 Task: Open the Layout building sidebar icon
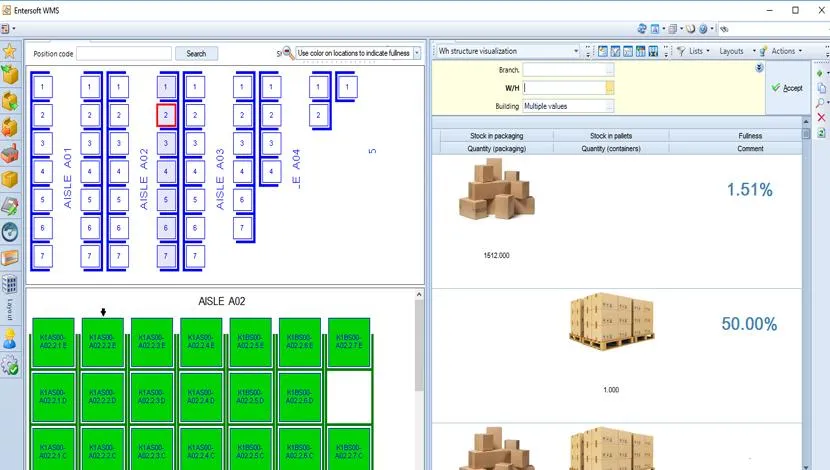[x=10, y=284]
